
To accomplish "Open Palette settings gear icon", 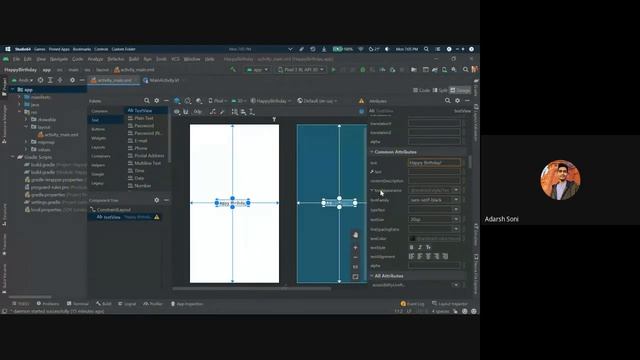I will point(156,100).
